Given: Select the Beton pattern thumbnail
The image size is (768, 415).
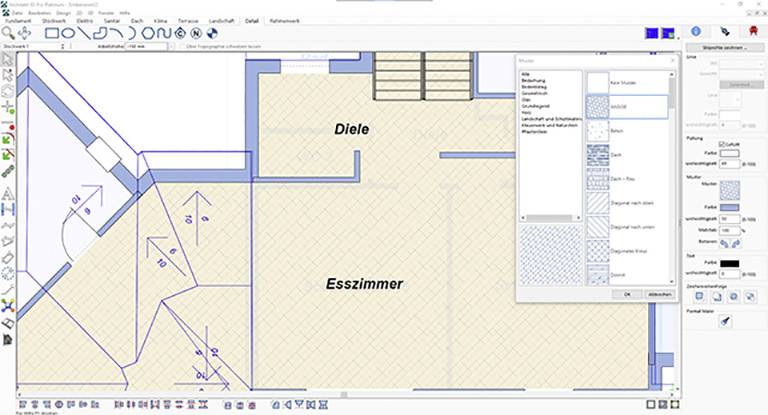Looking at the screenshot, I should pyautogui.click(x=598, y=129).
